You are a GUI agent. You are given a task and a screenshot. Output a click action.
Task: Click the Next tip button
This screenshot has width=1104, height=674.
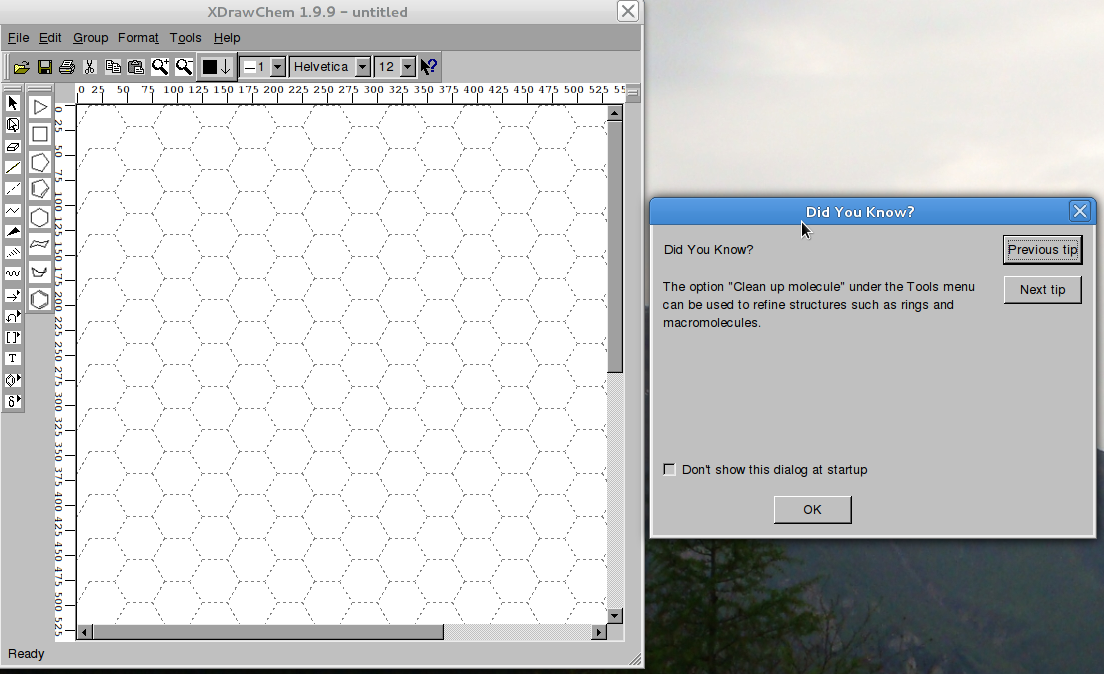tap(1042, 289)
